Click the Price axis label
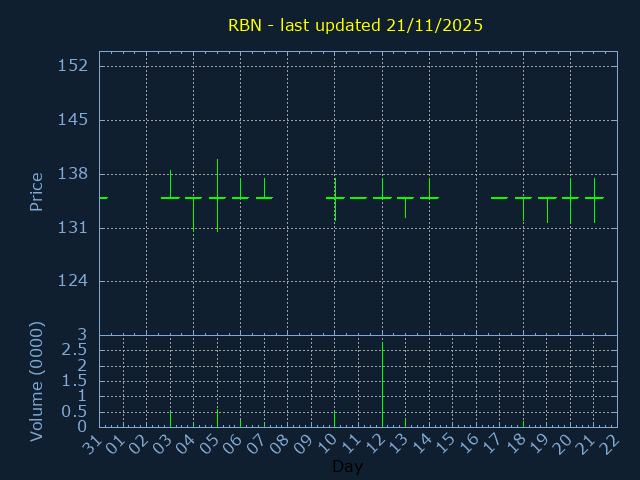640x480 pixels. point(37,191)
